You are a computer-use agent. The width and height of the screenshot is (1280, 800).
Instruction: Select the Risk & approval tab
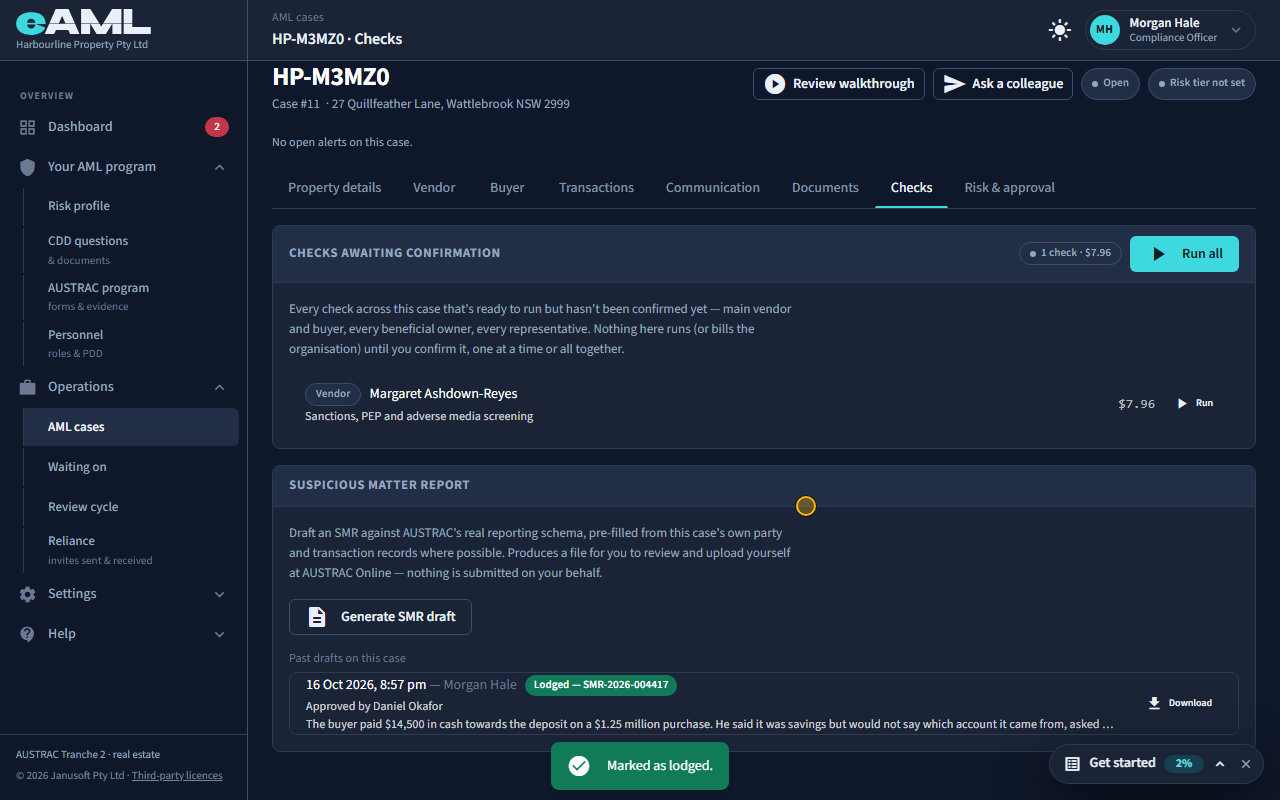coord(1010,188)
